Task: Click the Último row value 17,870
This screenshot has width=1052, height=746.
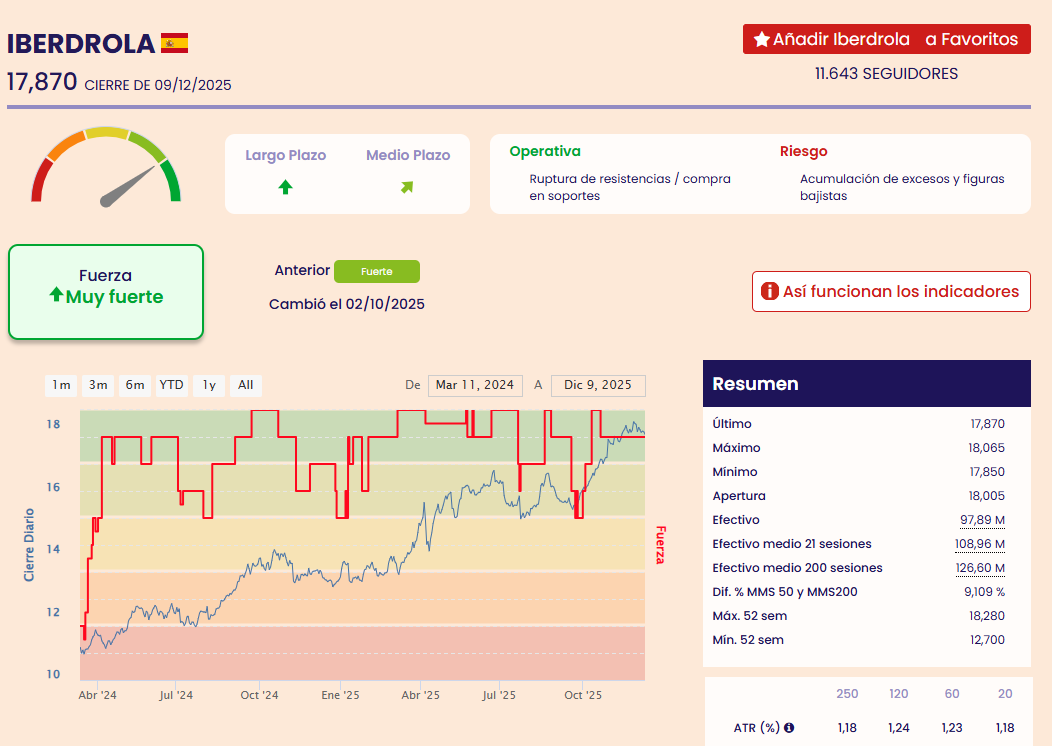Action: coord(988,424)
